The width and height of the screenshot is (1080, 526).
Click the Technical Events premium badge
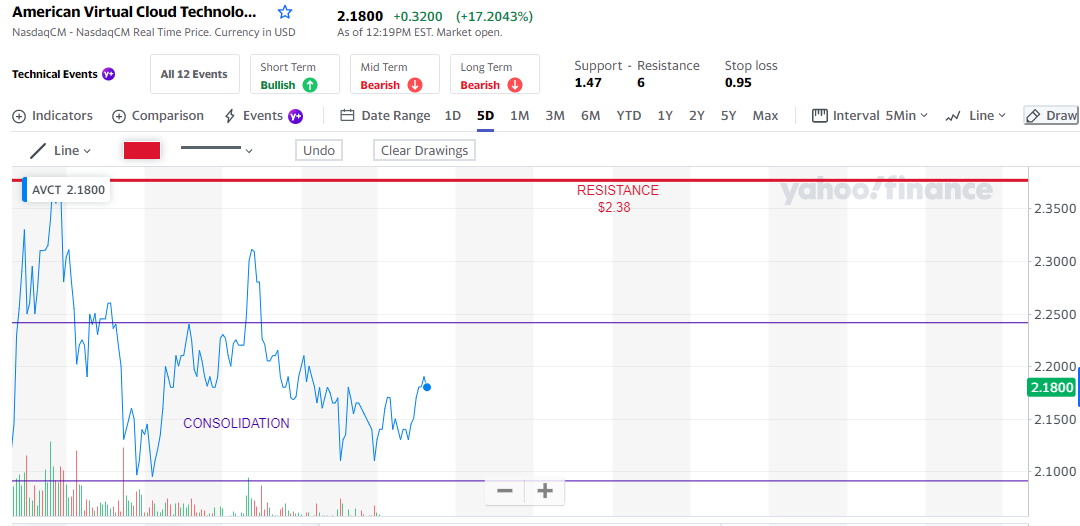click(x=109, y=74)
